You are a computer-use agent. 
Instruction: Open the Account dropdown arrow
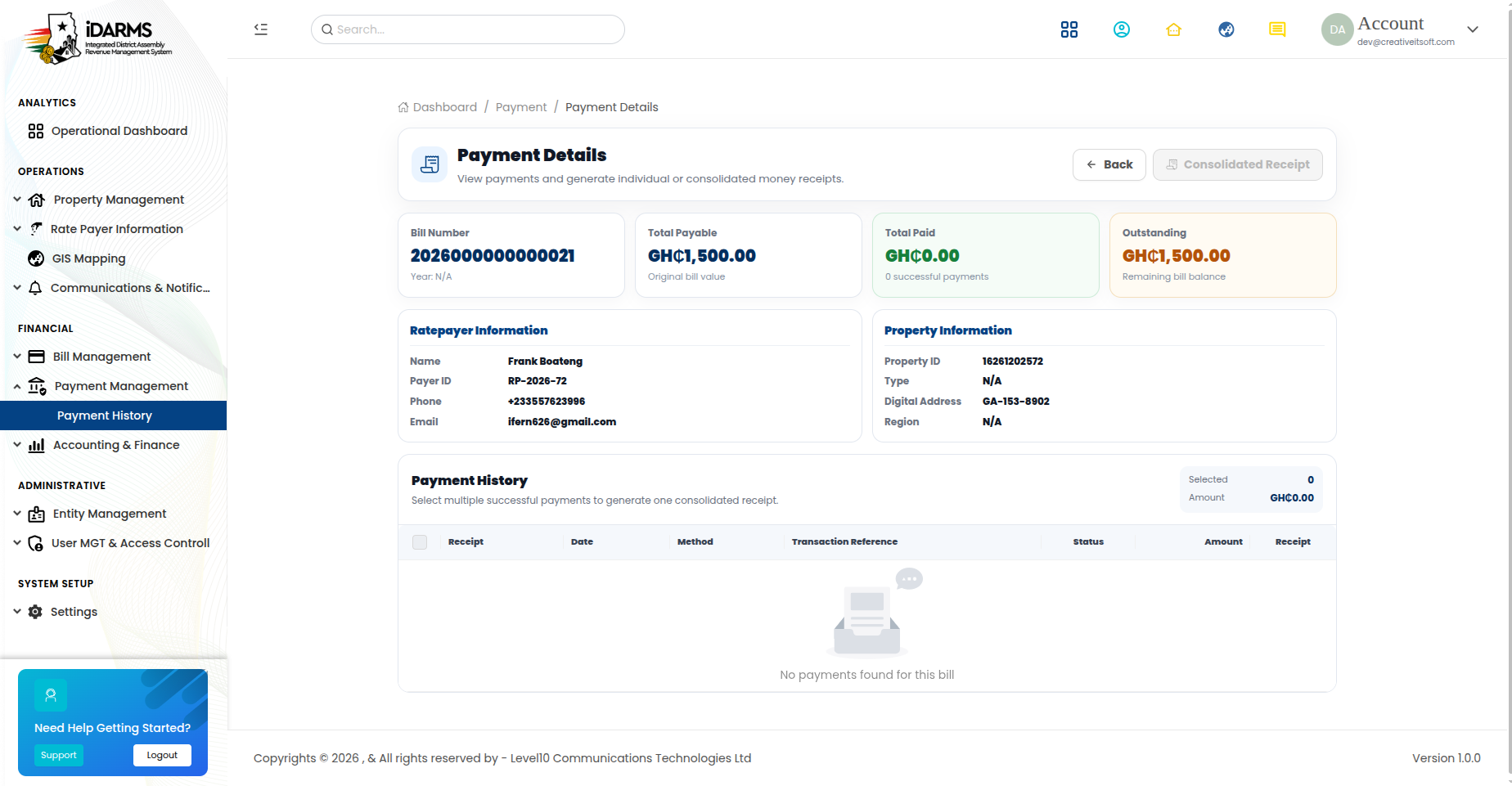(x=1473, y=29)
